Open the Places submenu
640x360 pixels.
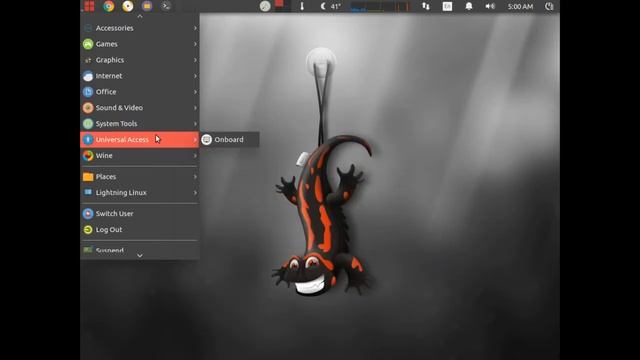[140, 177]
